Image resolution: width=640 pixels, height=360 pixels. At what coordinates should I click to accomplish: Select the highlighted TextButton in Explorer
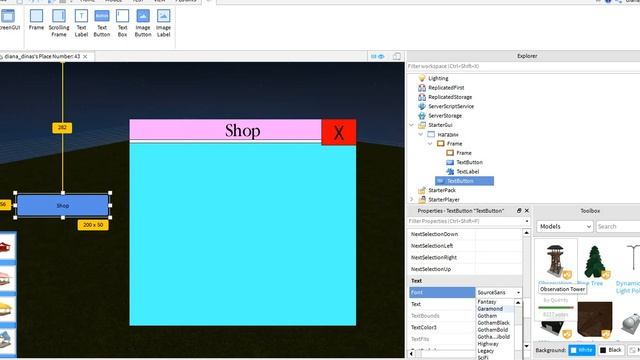(x=464, y=181)
